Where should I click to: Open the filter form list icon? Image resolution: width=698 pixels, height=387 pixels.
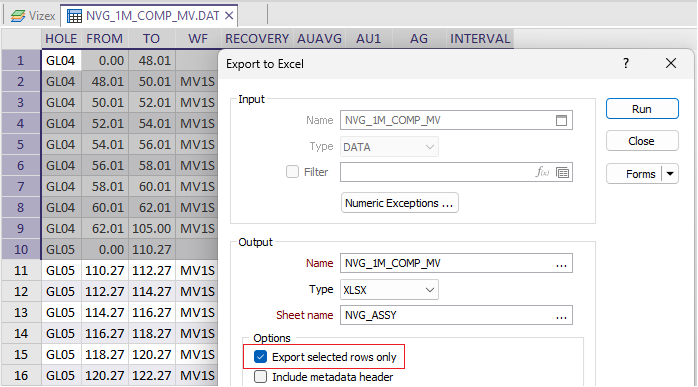[x=563, y=172]
